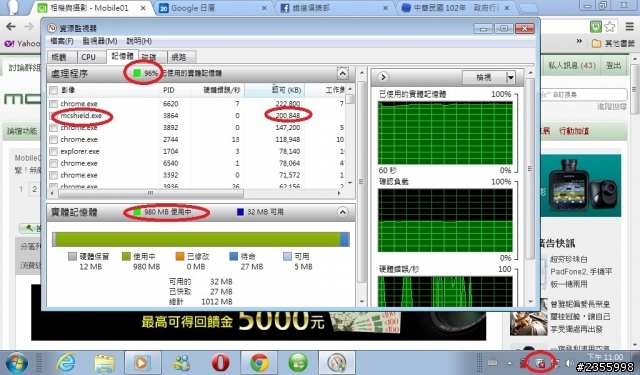
Task: Open Chrome's hamburger menu
Action: tap(630, 27)
